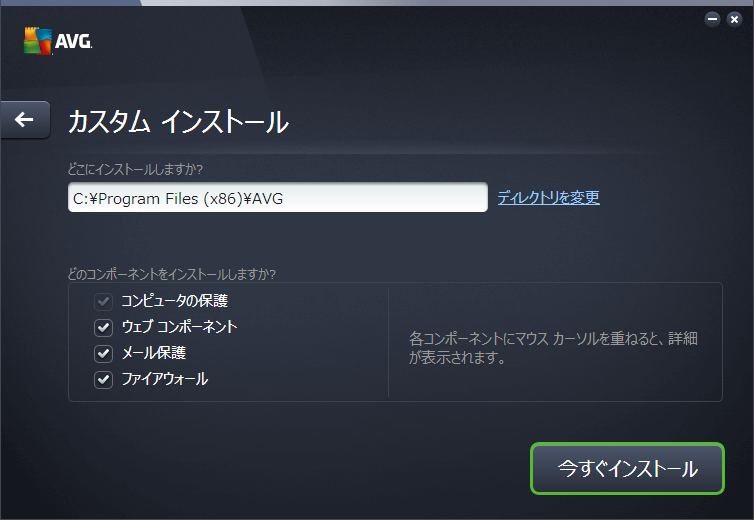
Task: Click the 各コンポーネントにマウス hint description text
Action: [x=553, y=348]
